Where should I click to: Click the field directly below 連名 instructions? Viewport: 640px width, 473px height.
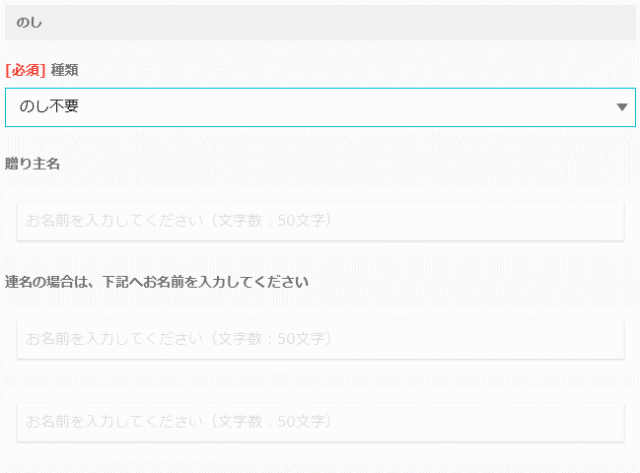pyautogui.click(x=320, y=339)
